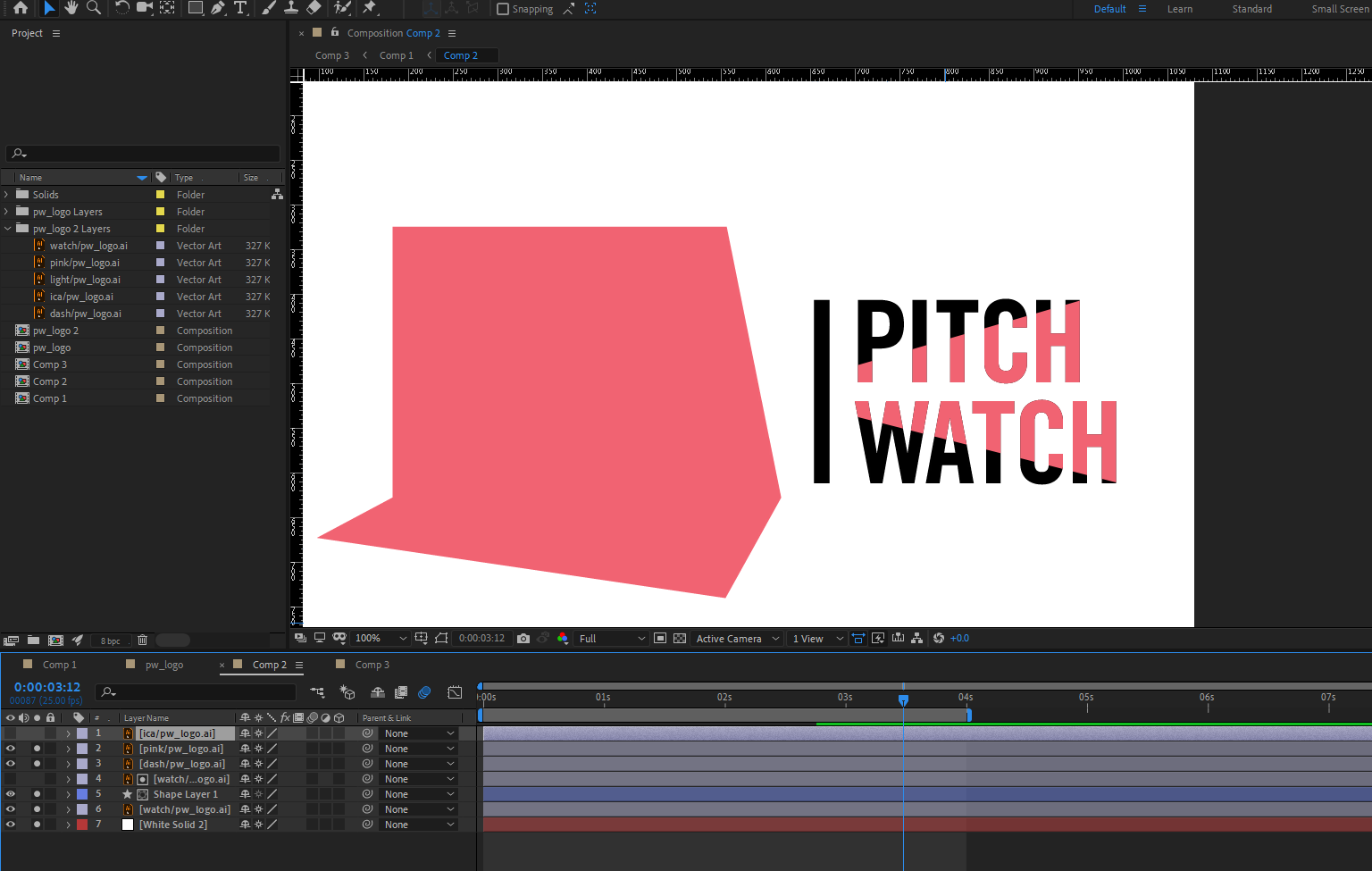Switch to the Standard workspace

(1251, 9)
